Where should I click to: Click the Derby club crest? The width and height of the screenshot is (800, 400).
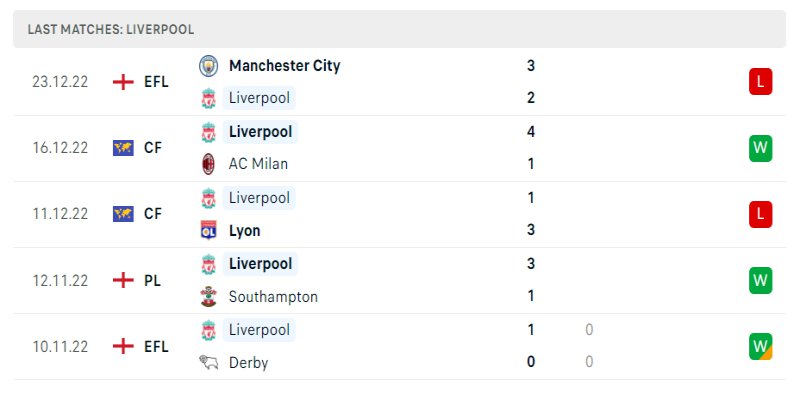pos(208,362)
